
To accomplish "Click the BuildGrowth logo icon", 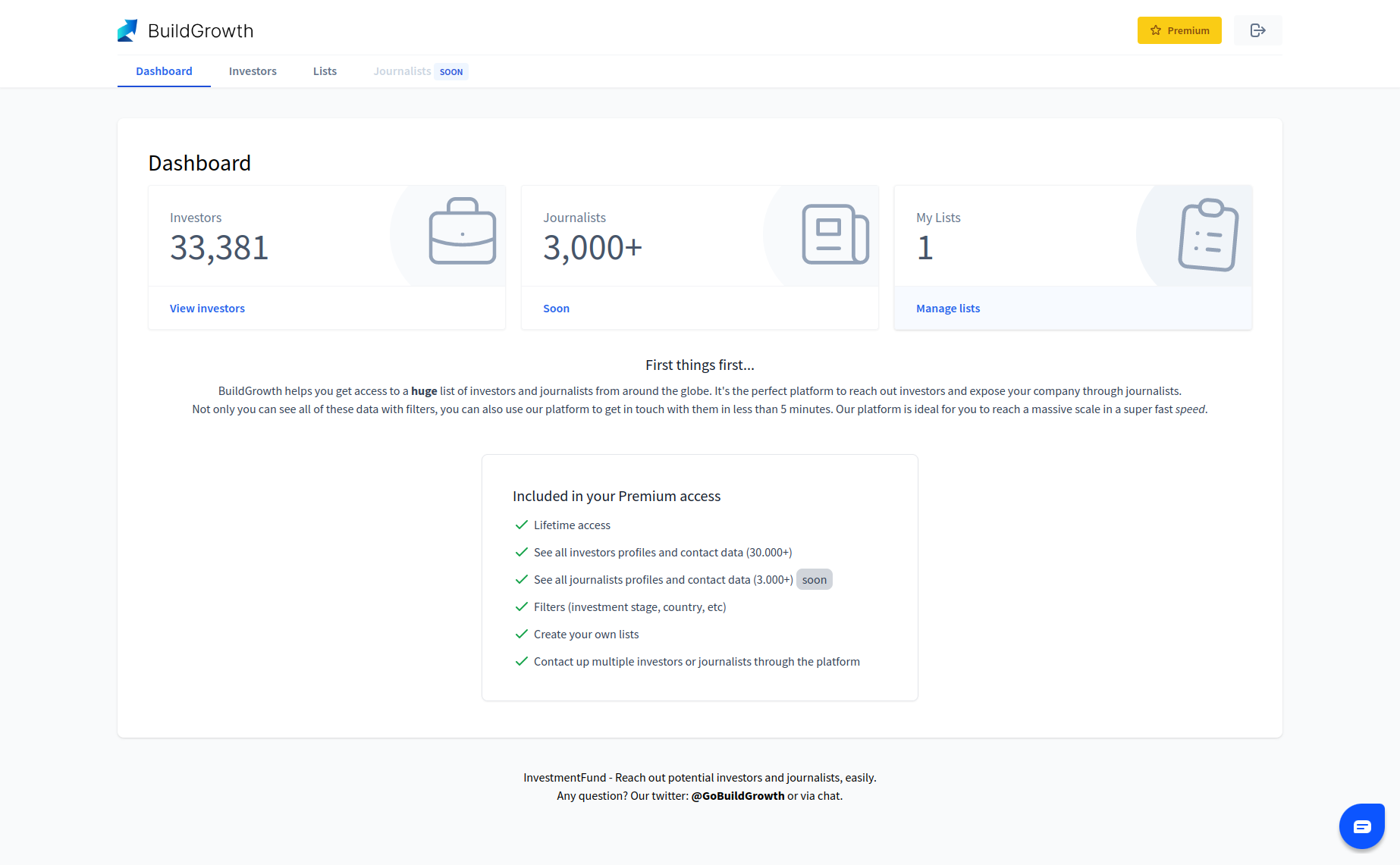I will coord(127,30).
